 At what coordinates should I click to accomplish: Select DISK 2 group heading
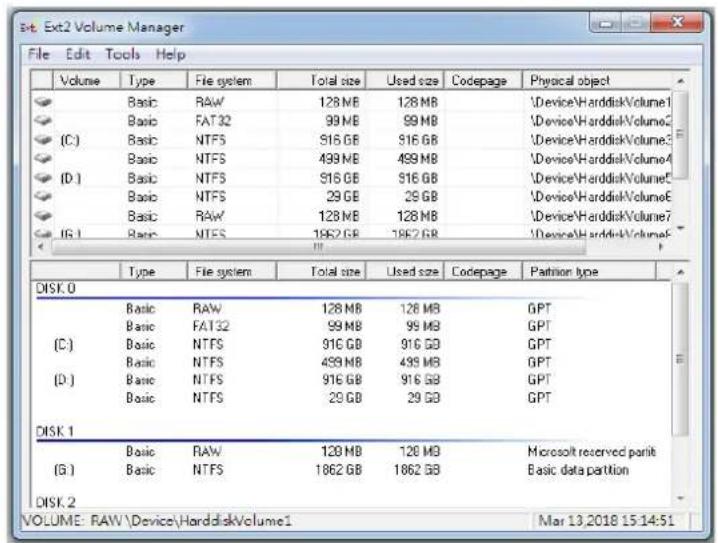55,502
